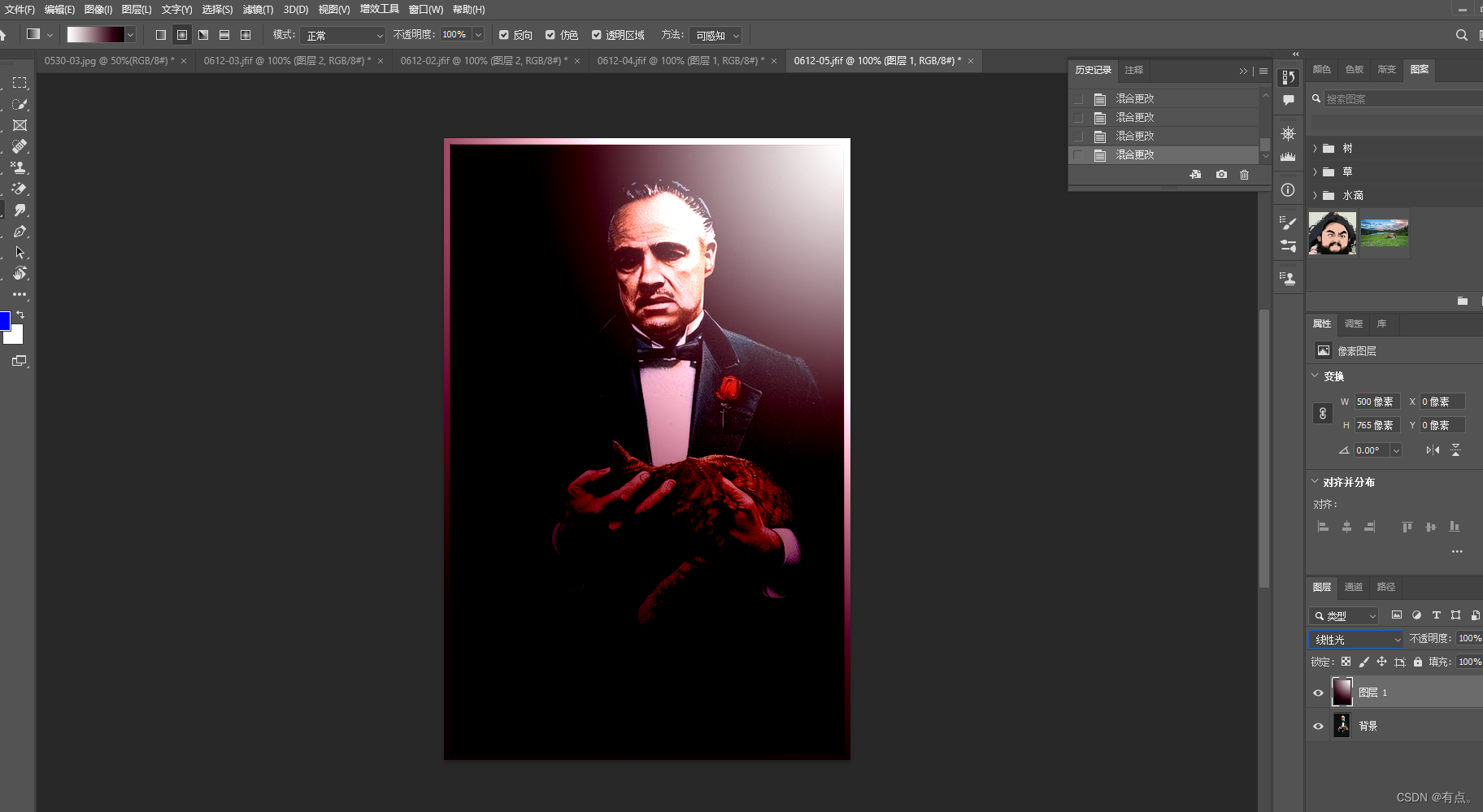This screenshot has width=1483, height=812.
Task: Open the 方法 可感知 dropdown
Action: (715, 36)
